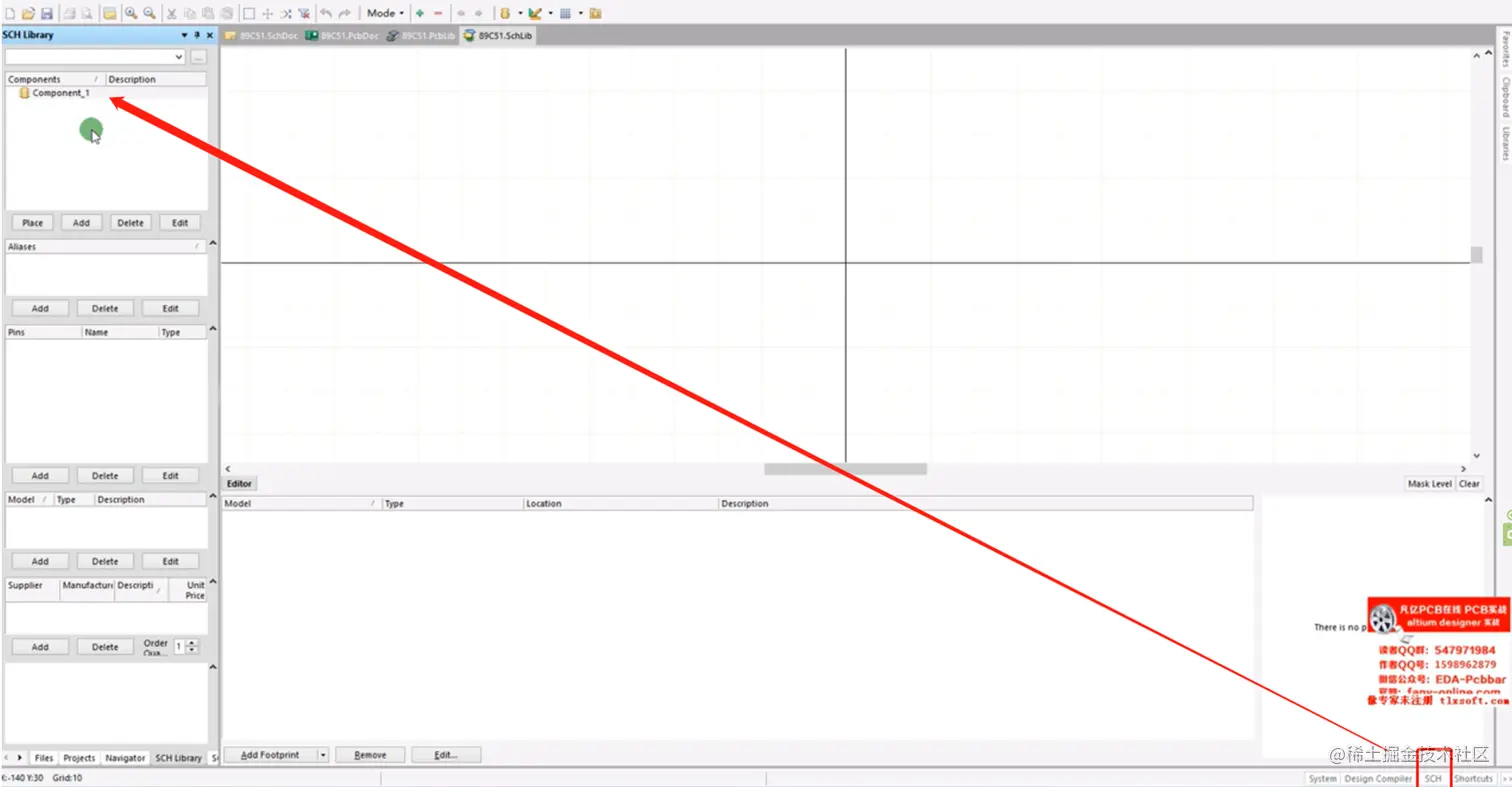The image size is (1512, 787).
Task: Zoom in using the magnifier plus icon
Action: pos(131,13)
